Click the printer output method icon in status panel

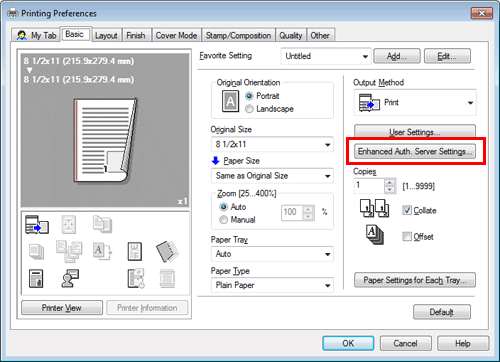coord(37,224)
